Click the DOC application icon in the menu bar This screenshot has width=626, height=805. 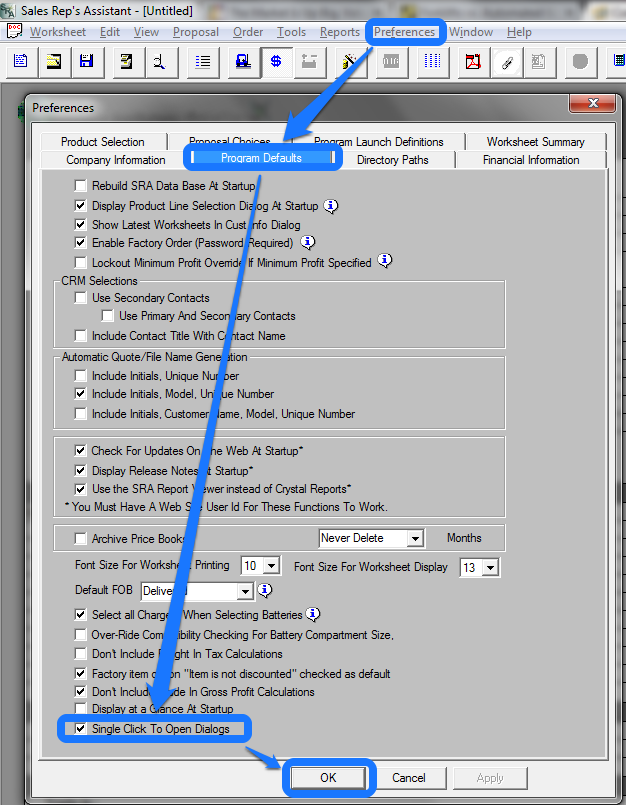pyautogui.click(x=14, y=31)
